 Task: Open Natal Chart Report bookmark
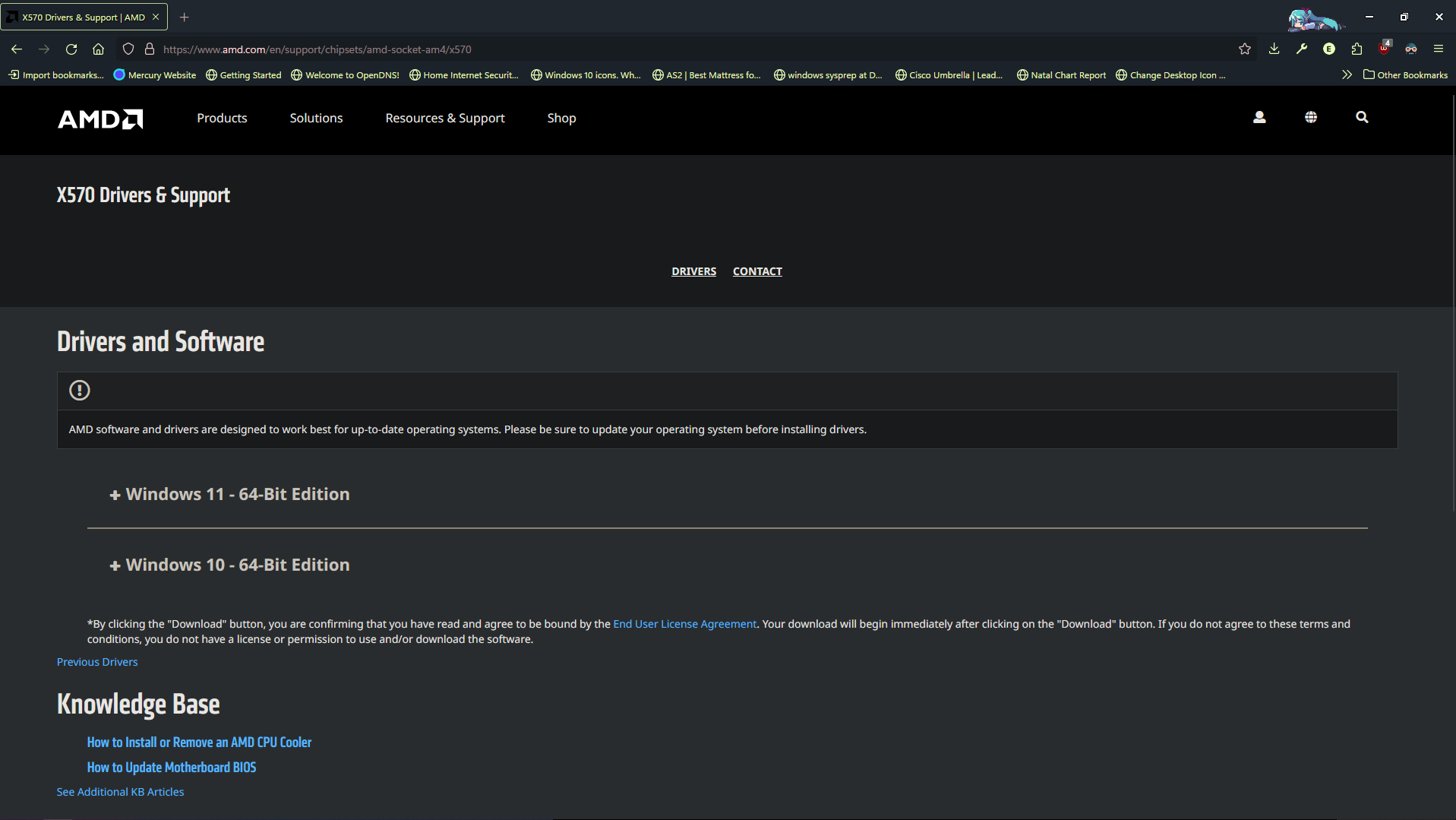tap(1062, 74)
